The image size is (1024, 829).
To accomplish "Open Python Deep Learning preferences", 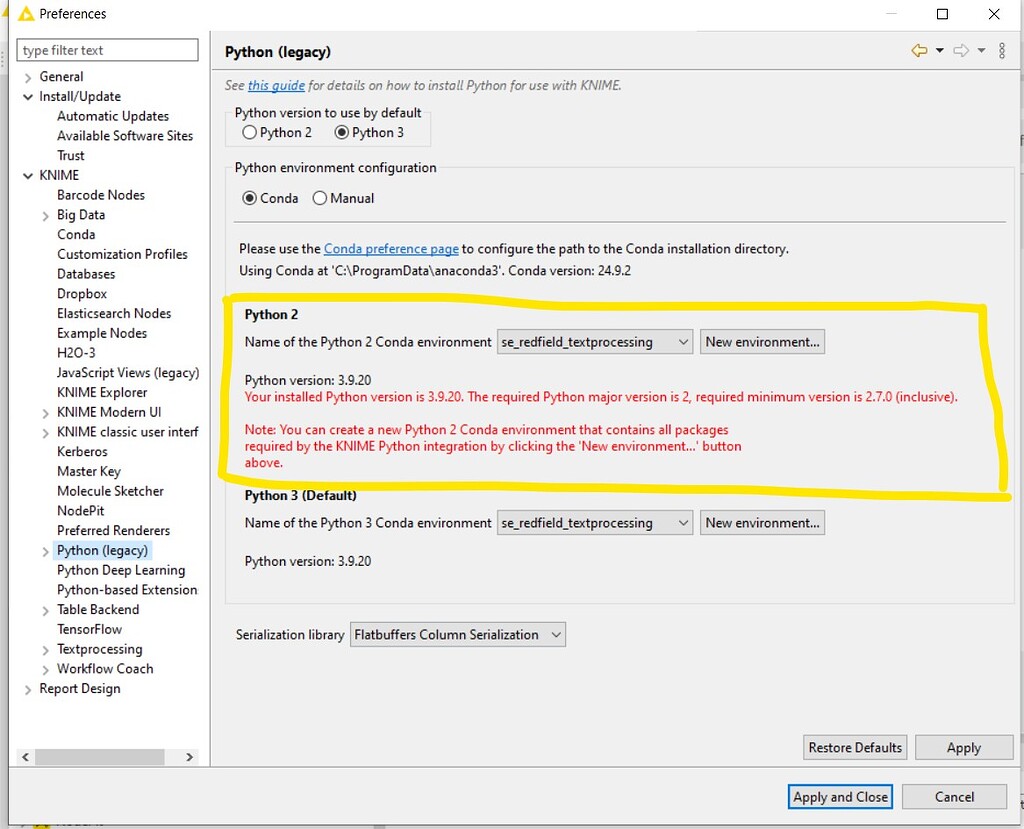I will [x=122, y=570].
